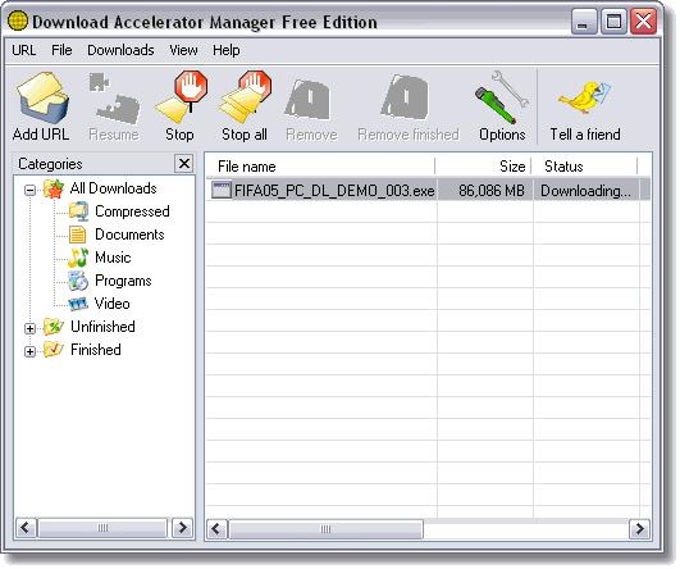680x569 pixels.
Task: Open the Help menu
Action: click(226, 50)
